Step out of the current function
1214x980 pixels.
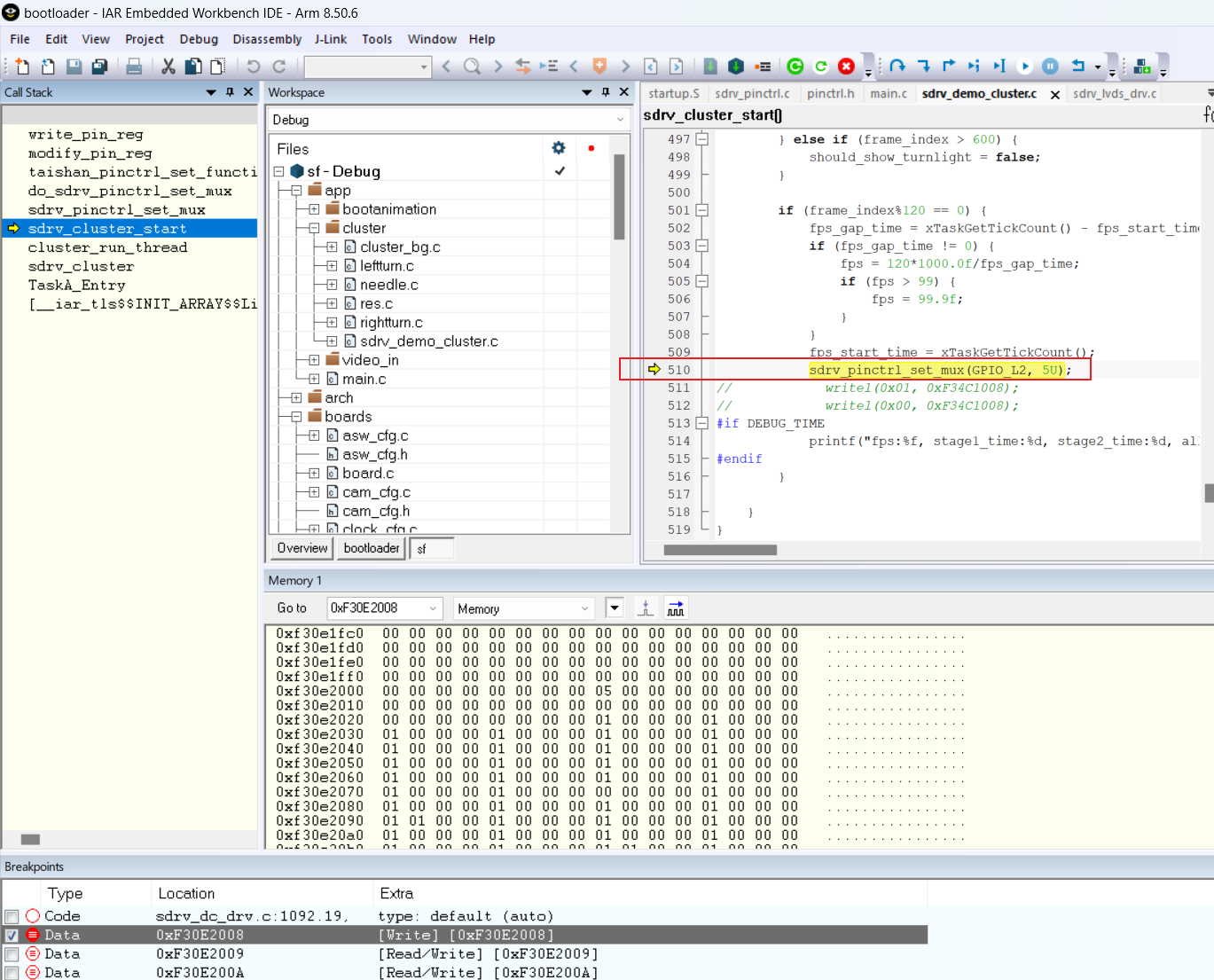[x=947, y=66]
